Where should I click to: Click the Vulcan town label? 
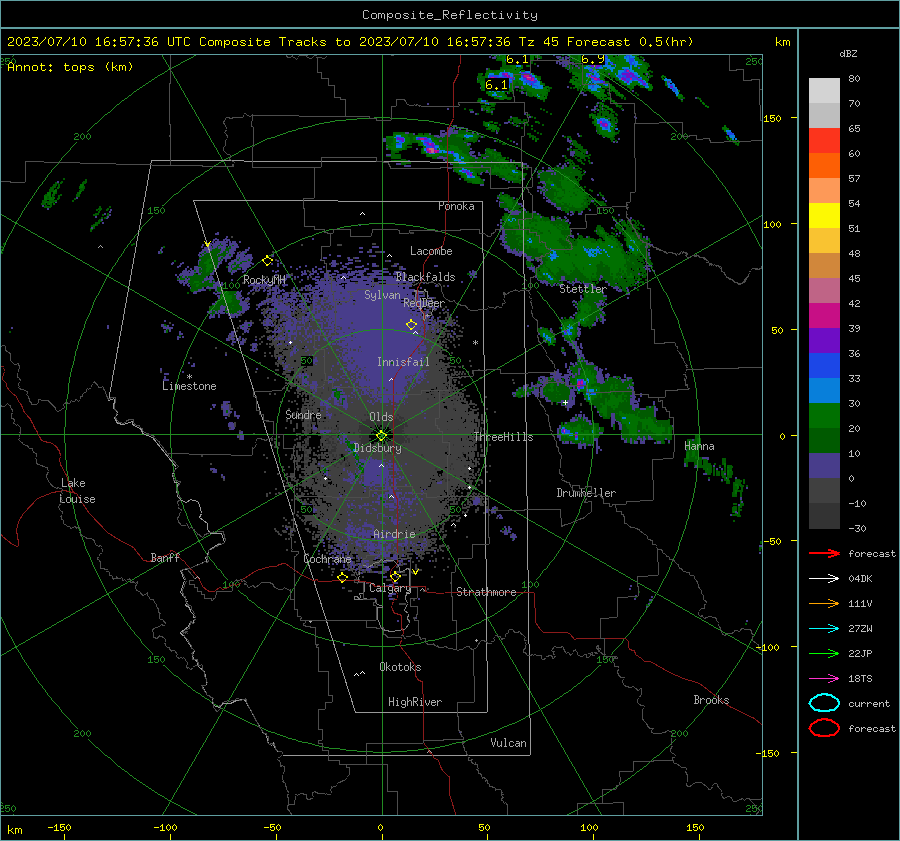508,743
